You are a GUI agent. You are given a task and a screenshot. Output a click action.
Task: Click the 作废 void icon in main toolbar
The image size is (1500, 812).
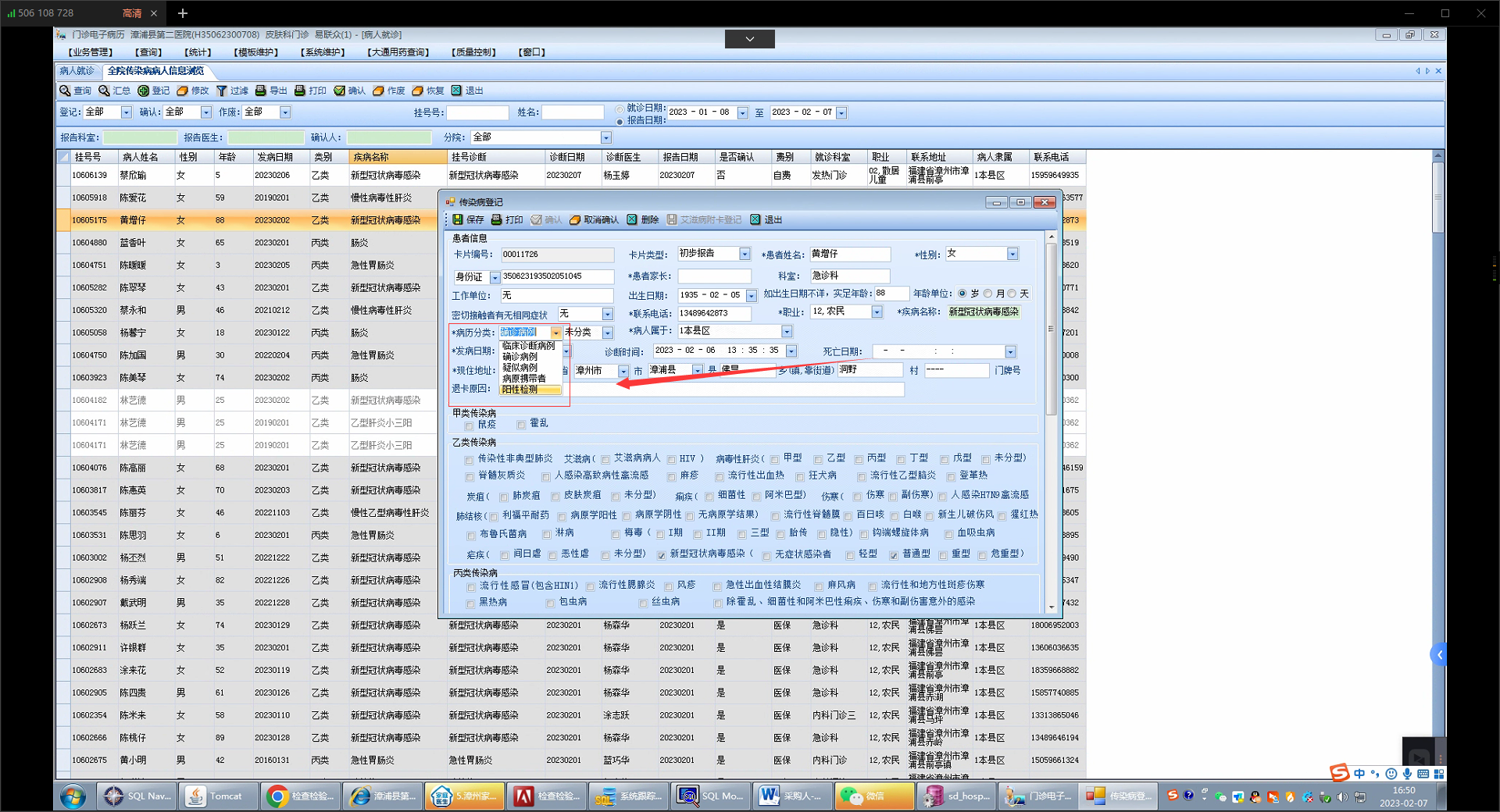[x=378, y=91]
